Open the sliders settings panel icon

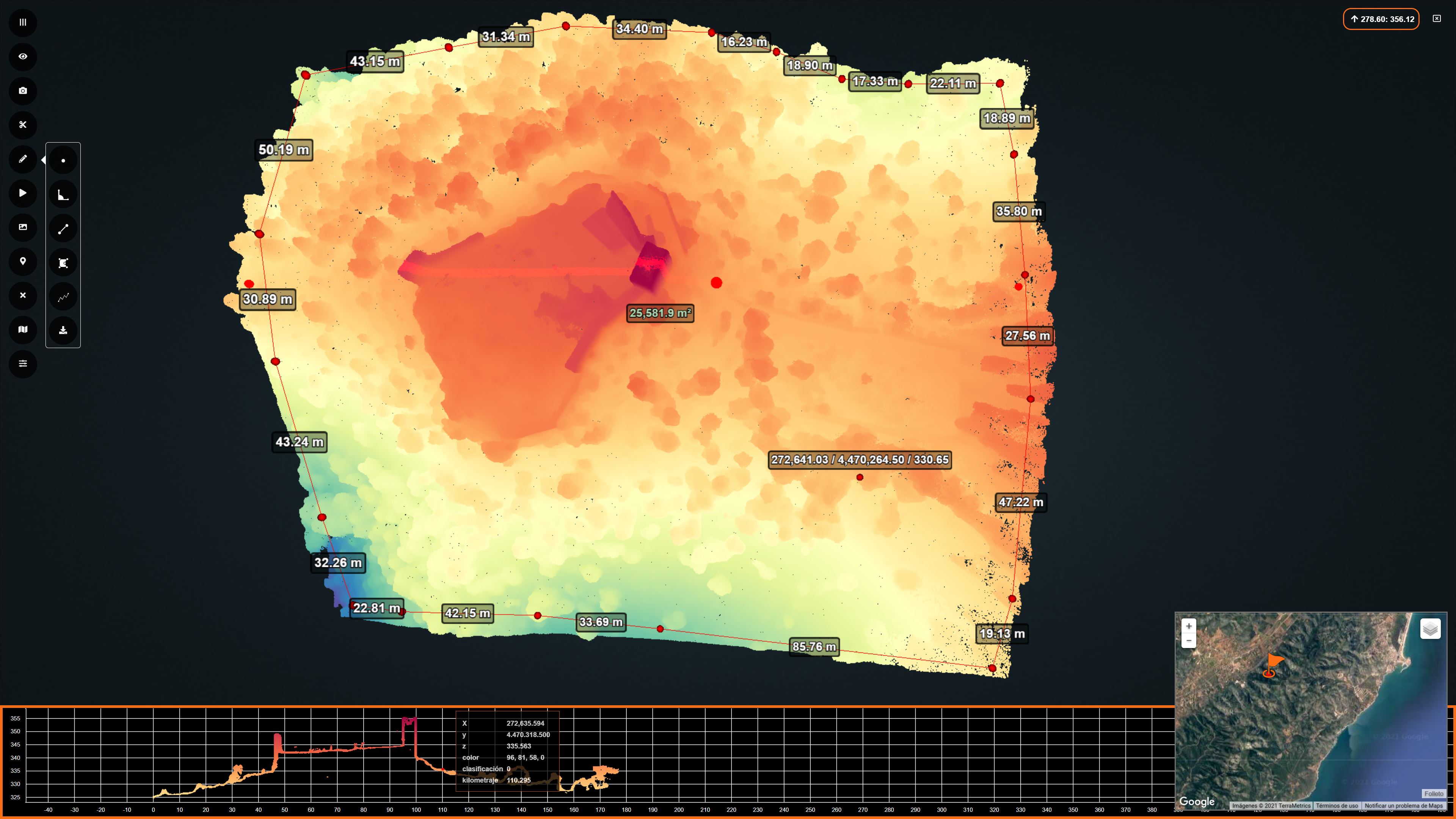[x=23, y=364]
